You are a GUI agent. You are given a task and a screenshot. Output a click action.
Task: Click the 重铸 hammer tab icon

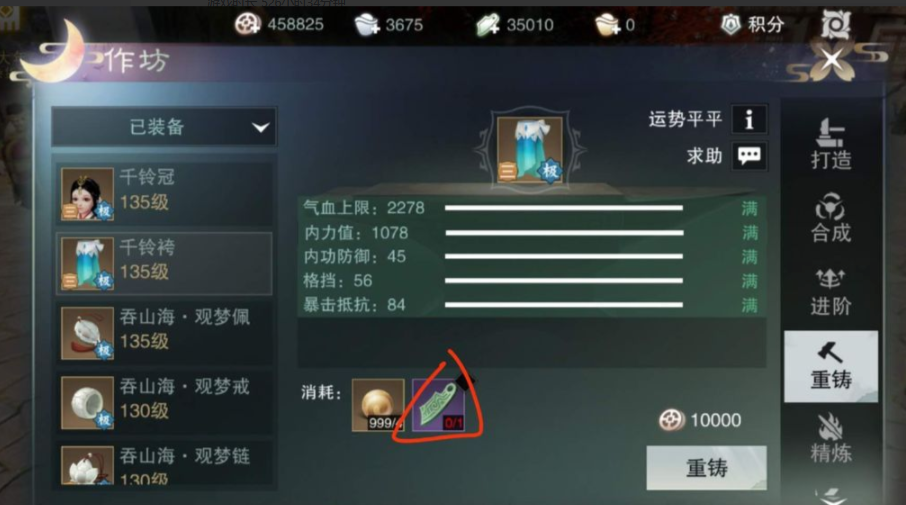pyautogui.click(x=830, y=352)
